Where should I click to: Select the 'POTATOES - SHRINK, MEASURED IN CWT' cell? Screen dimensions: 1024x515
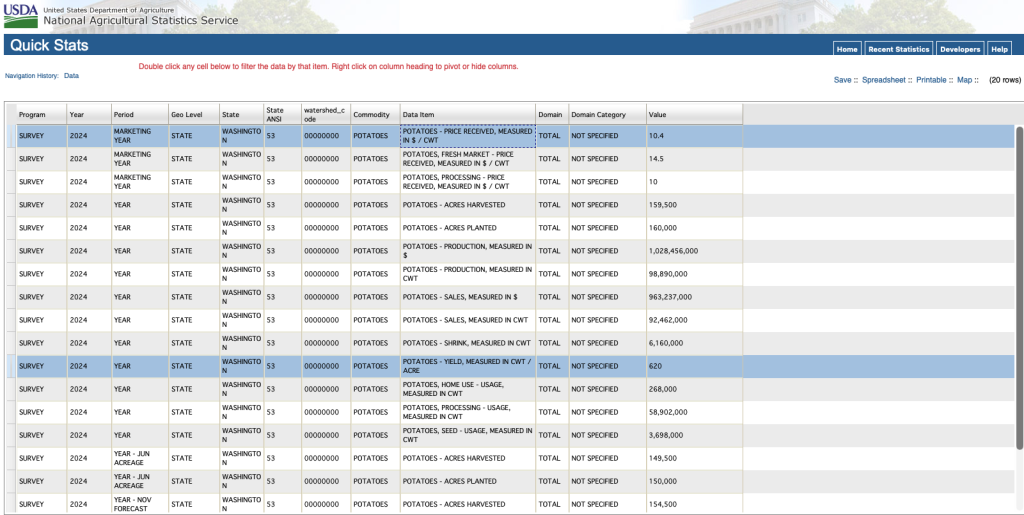[x=468, y=343]
